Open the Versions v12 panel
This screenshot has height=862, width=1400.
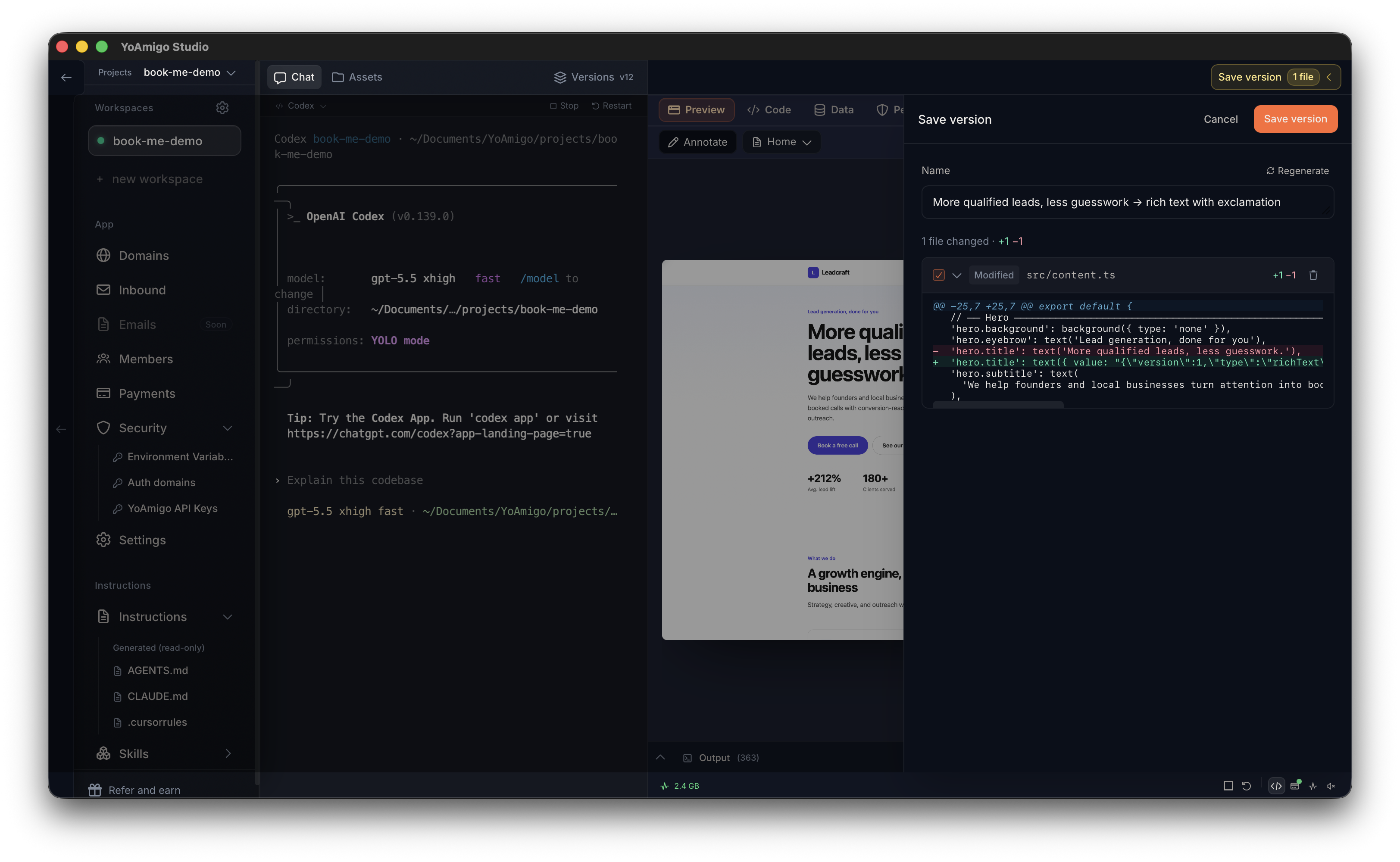(x=594, y=78)
